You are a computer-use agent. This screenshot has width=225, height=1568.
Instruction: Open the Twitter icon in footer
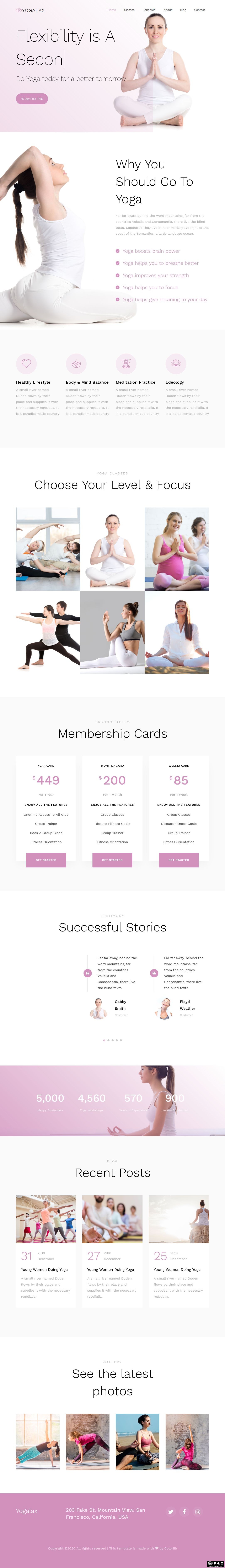pos(171,1511)
